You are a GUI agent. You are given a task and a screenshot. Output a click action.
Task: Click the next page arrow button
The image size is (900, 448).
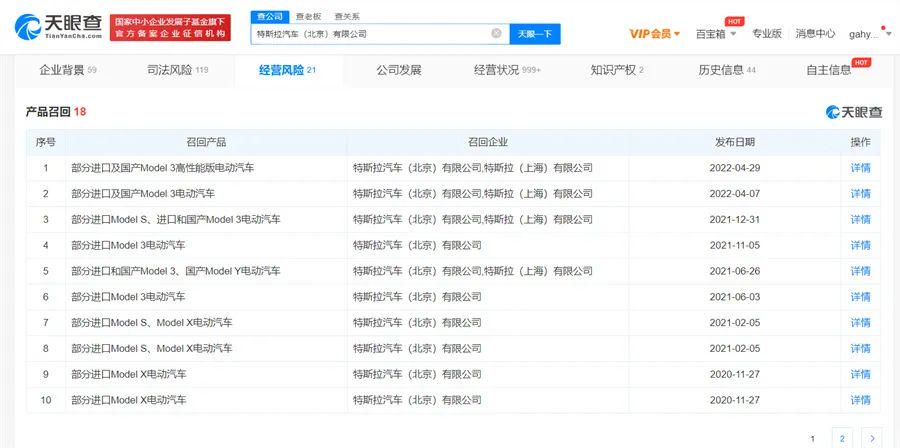(x=872, y=439)
